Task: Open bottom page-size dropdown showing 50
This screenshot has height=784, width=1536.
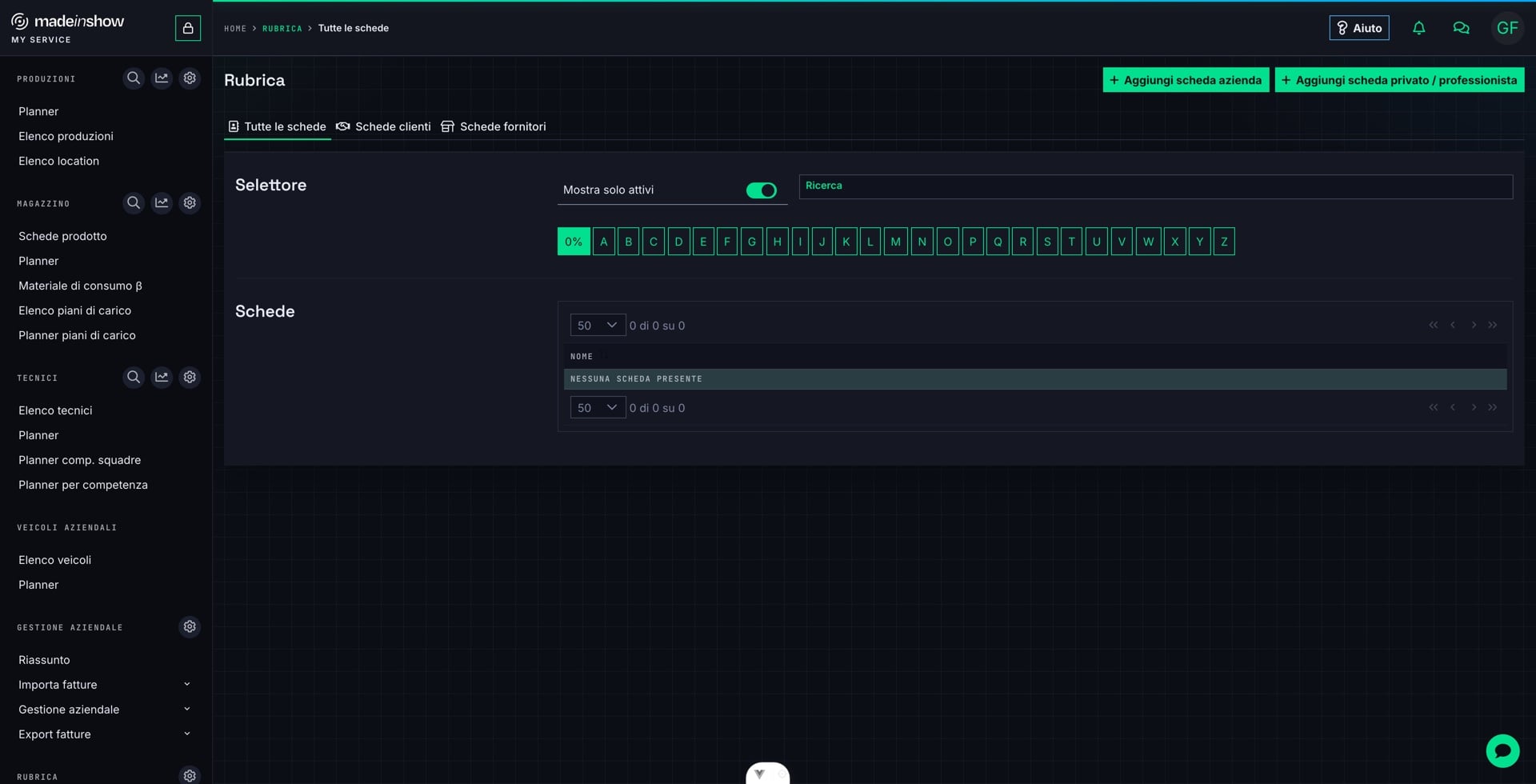Action: 598,407
